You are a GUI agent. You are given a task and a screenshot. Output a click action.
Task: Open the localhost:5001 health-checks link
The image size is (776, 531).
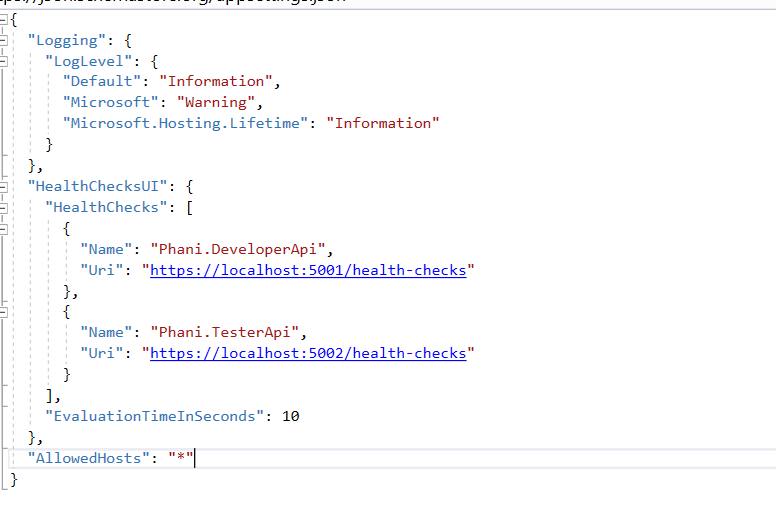point(308,270)
